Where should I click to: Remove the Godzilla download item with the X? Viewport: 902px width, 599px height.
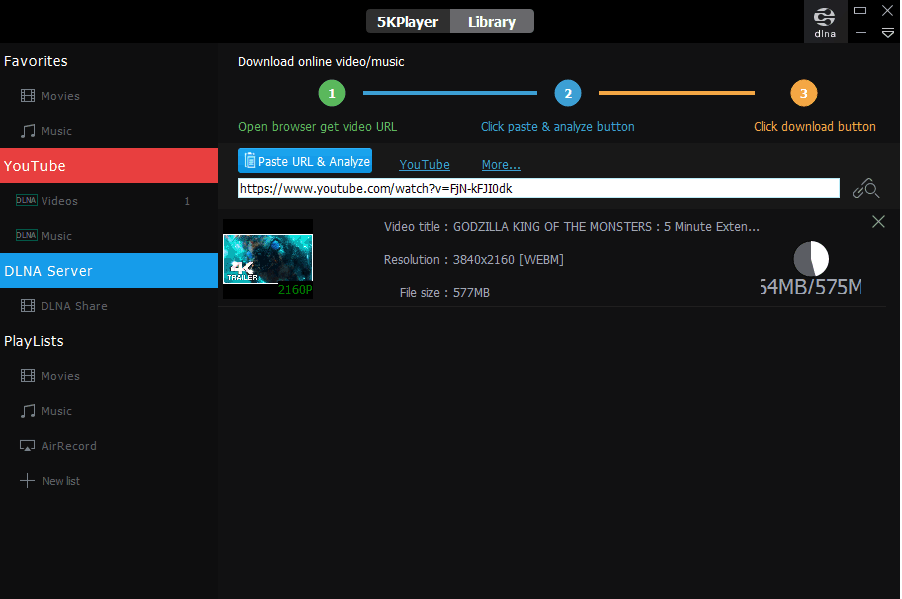[878, 222]
